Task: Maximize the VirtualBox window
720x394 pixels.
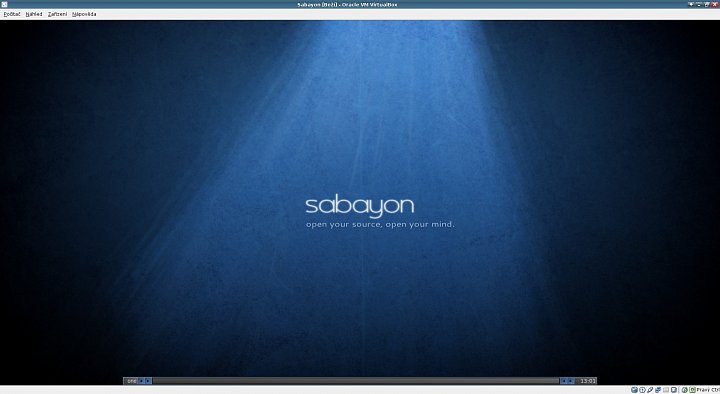Action: click(706, 5)
